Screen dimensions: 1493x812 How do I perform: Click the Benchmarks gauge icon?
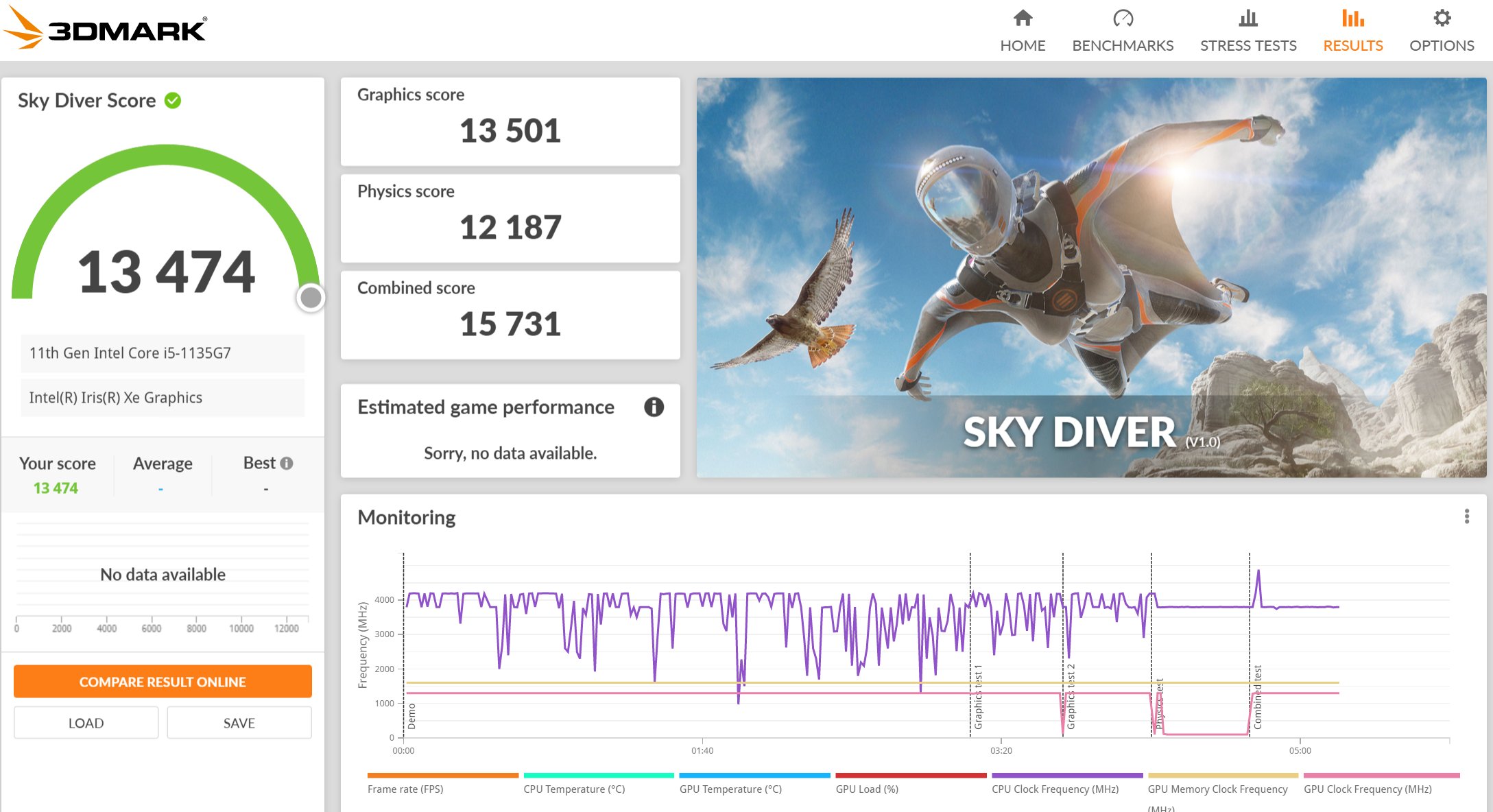pos(1123,18)
